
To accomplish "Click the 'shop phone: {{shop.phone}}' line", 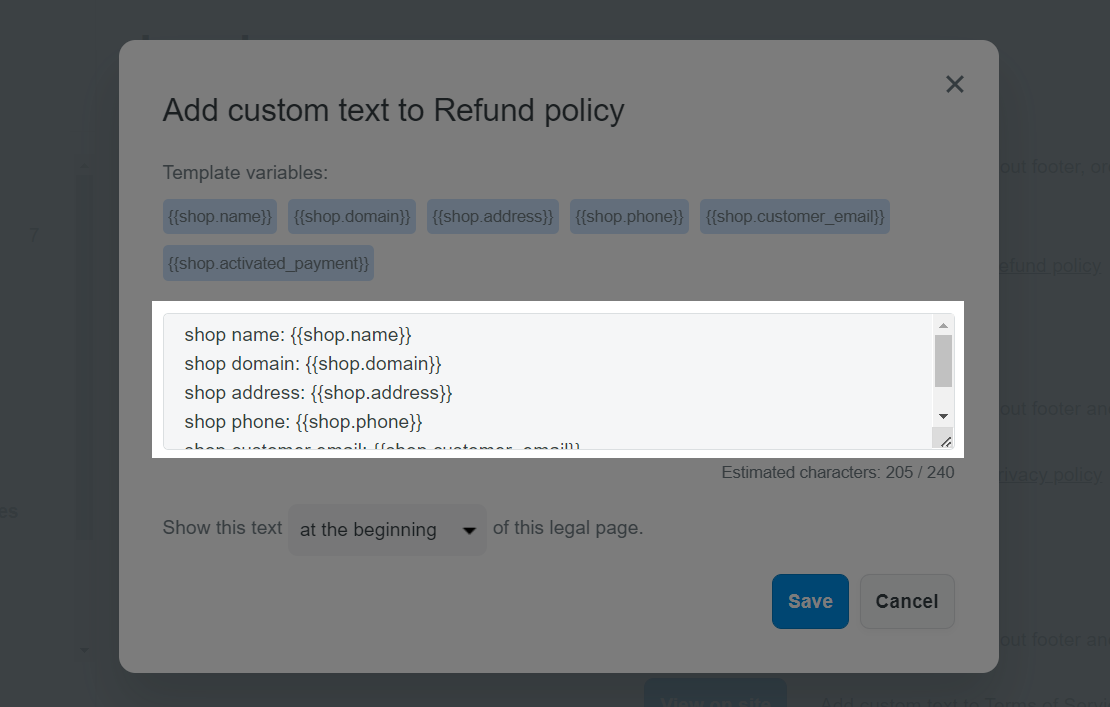I will coord(303,422).
